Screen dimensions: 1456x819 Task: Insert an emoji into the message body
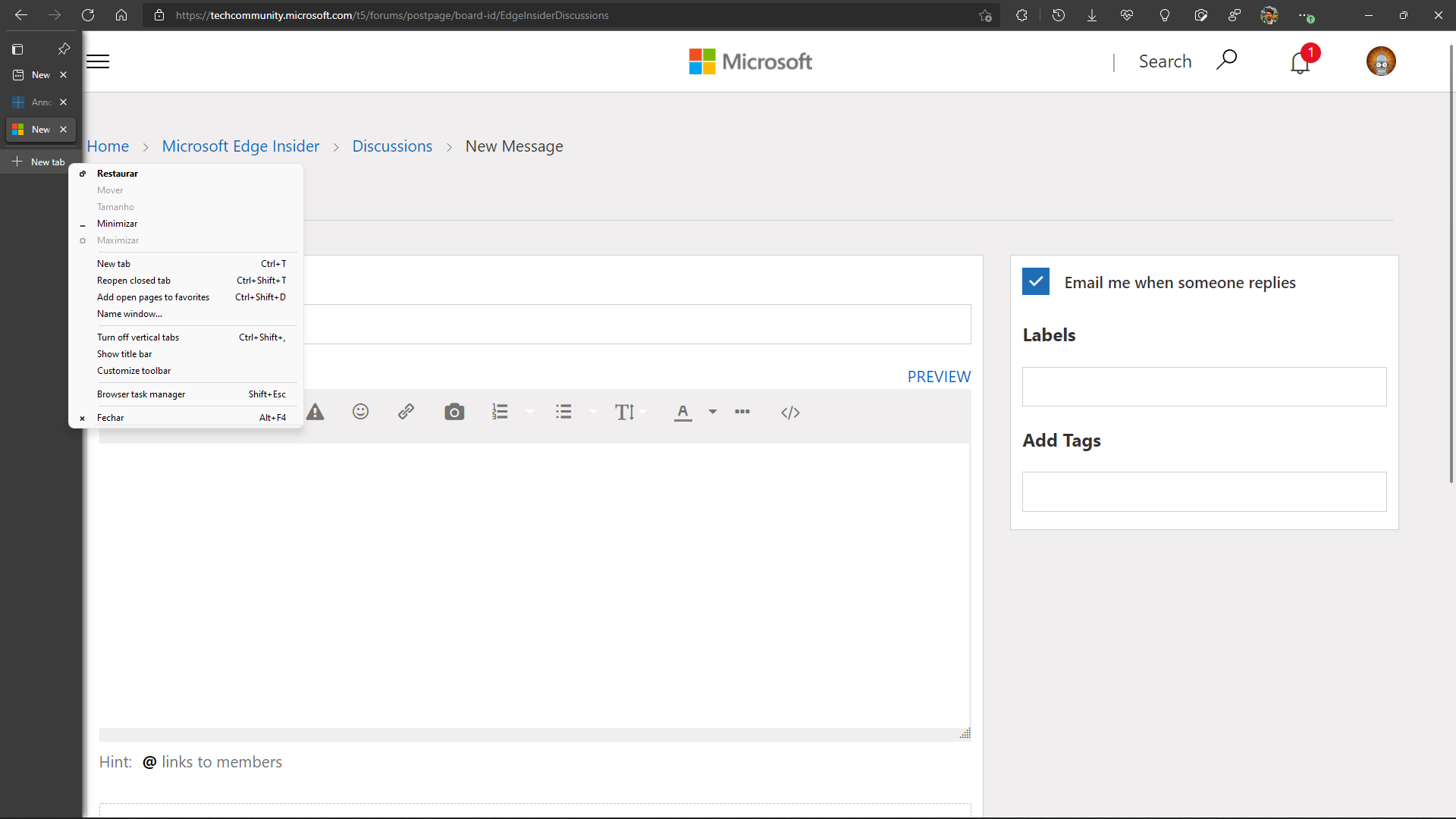359,412
